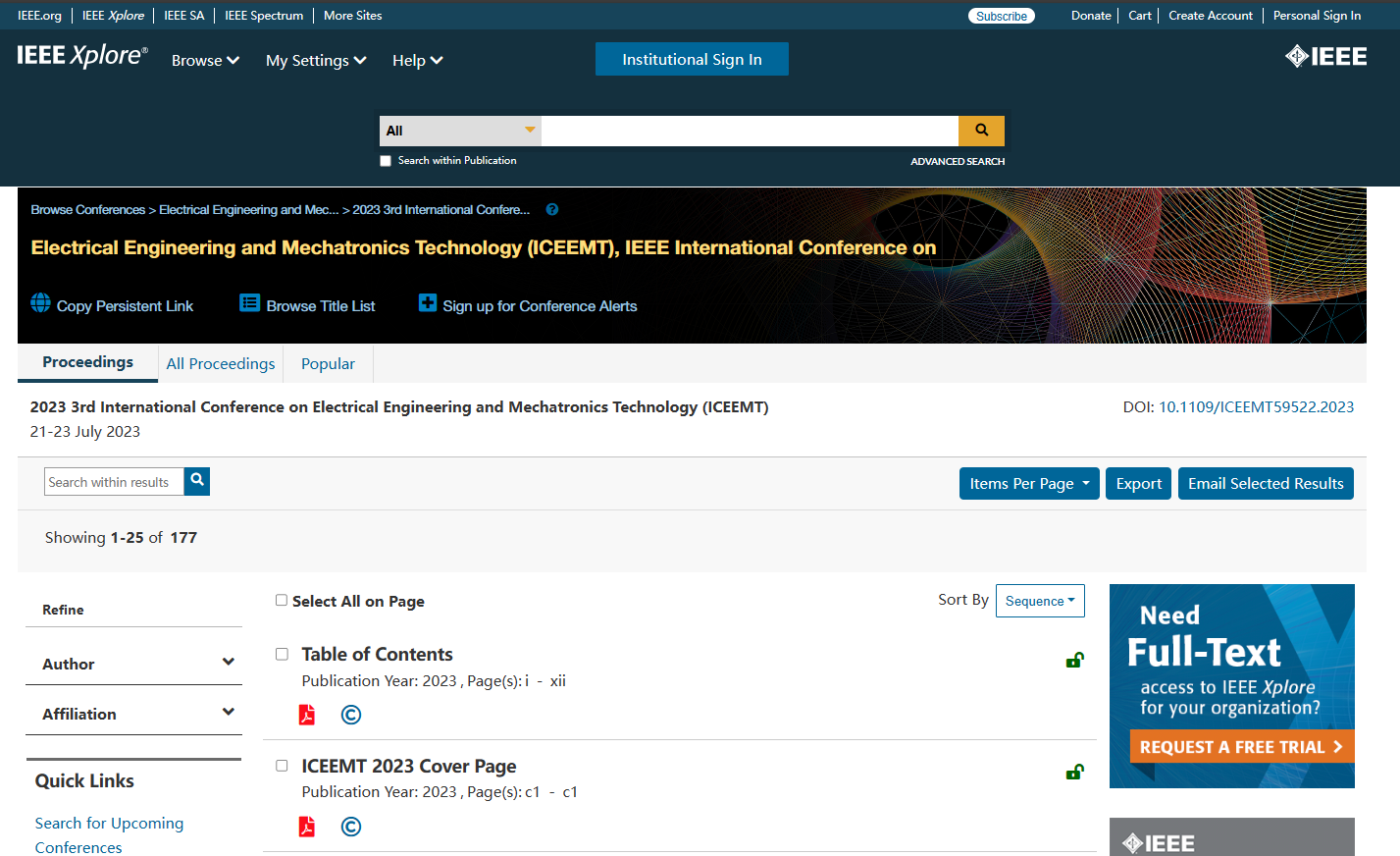The width and height of the screenshot is (1400, 856).
Task: Open the Cart link
Action: [x=1140, y=16]
